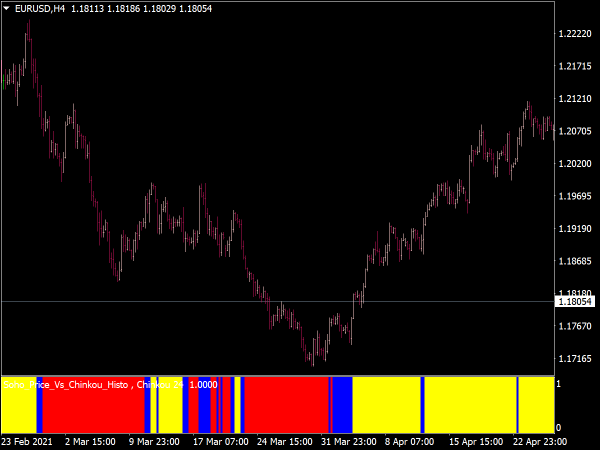This screenshot has height=450, width=600.
Task: Click the Soho_Price_Vs_Chinkou_Histo indicator label
Action: pos(66,385)
